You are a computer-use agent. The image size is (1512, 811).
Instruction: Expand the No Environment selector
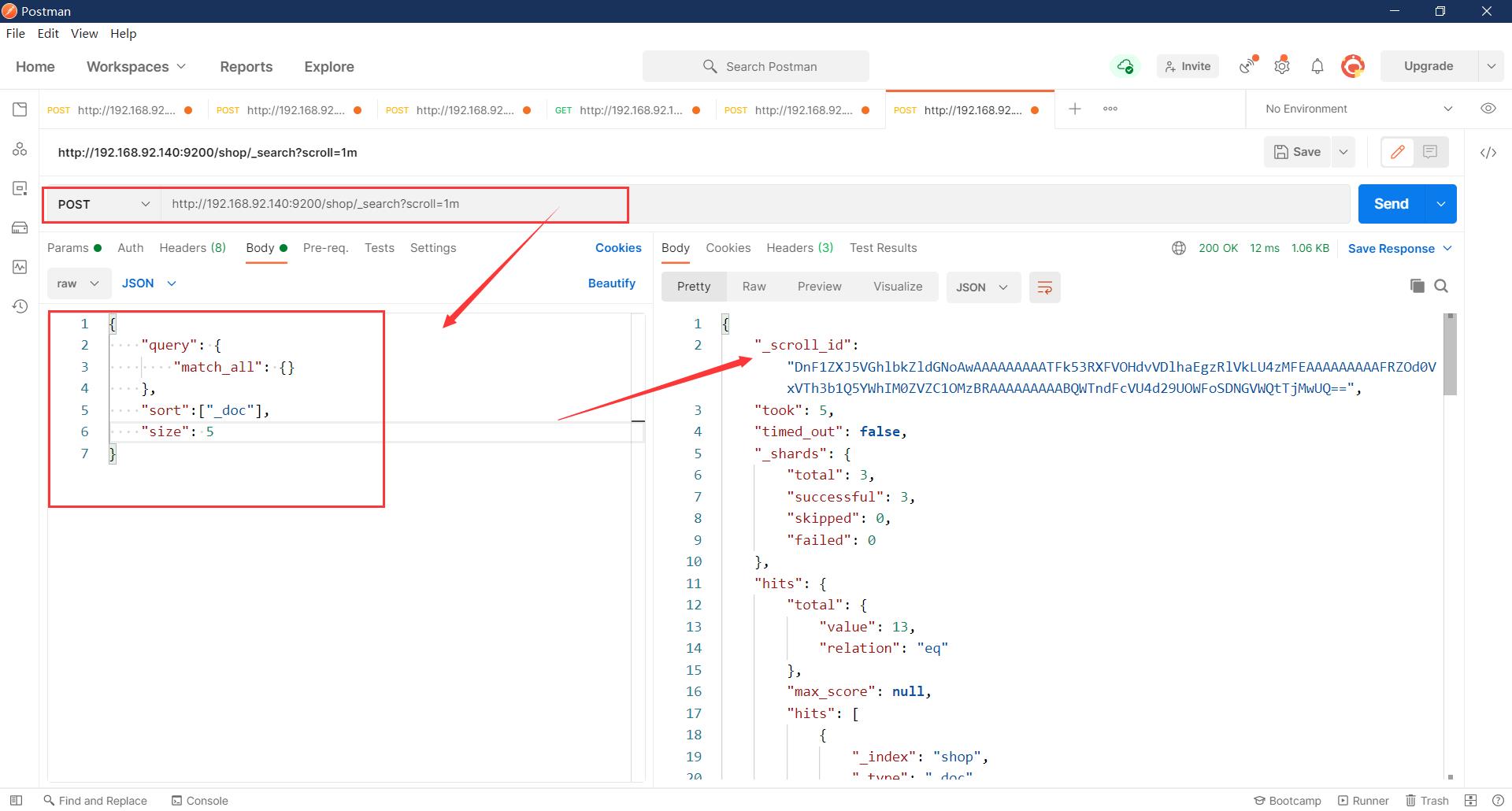point(1359,109)
